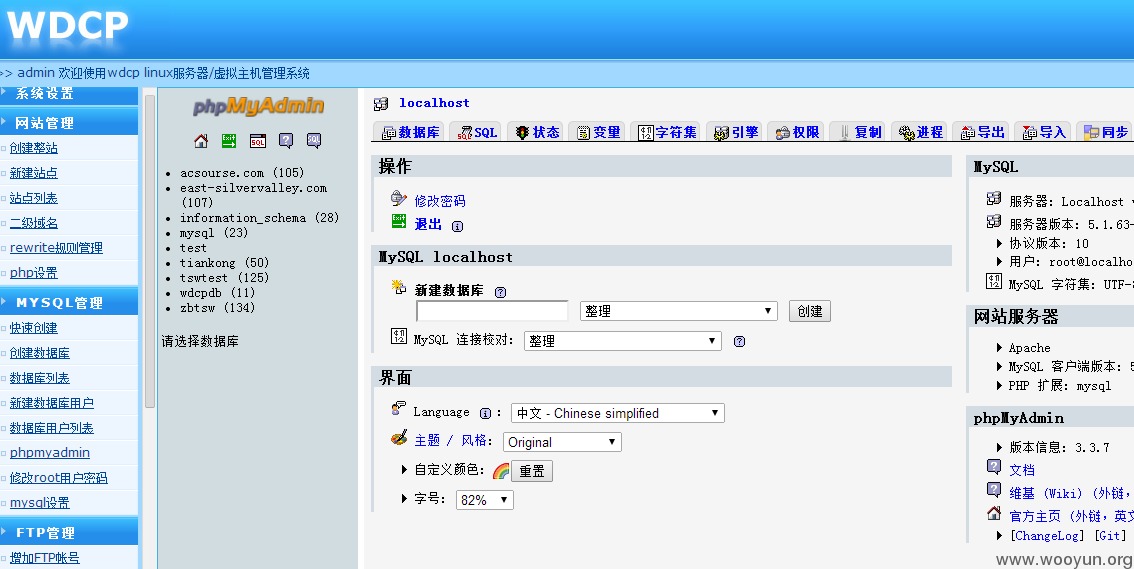1134x569 pixels.
Task: Expand the 82% font size dropdown
Action: click(x=485, y=500)
